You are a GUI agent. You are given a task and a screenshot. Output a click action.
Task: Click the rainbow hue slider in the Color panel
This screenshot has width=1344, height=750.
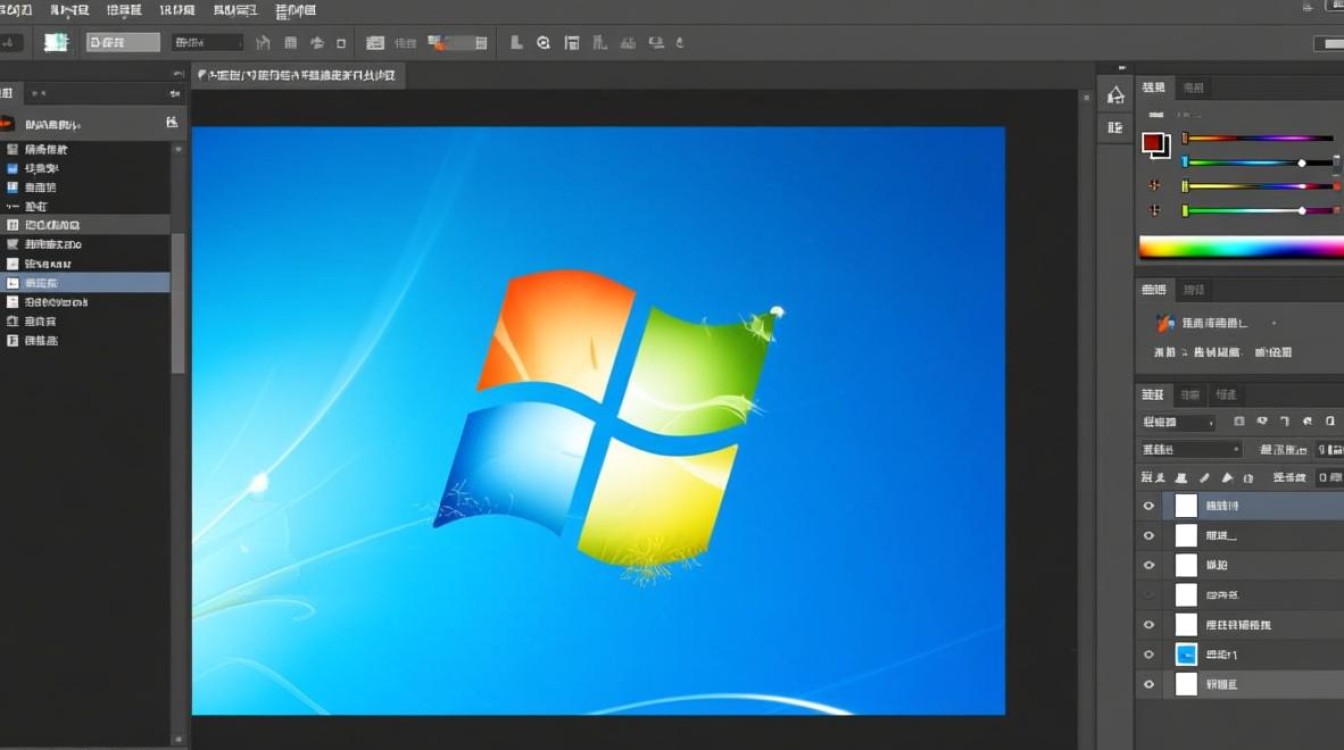click(x=1240, y=249)
